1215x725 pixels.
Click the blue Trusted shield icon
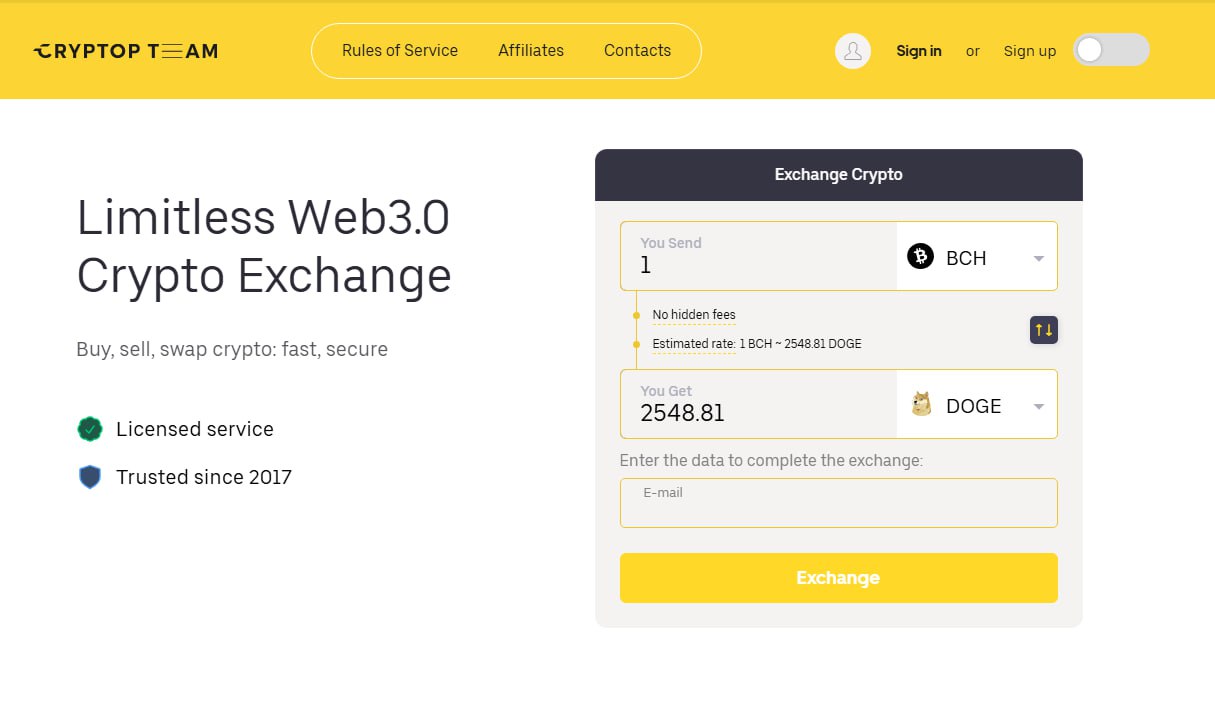point(90,477)
